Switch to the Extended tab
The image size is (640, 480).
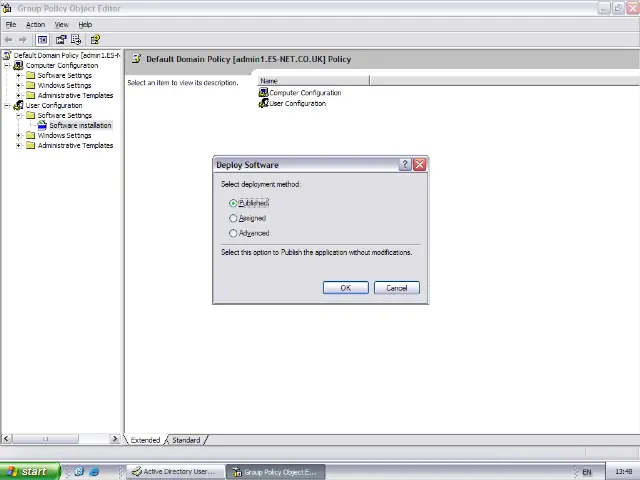(x=145, y=440)
